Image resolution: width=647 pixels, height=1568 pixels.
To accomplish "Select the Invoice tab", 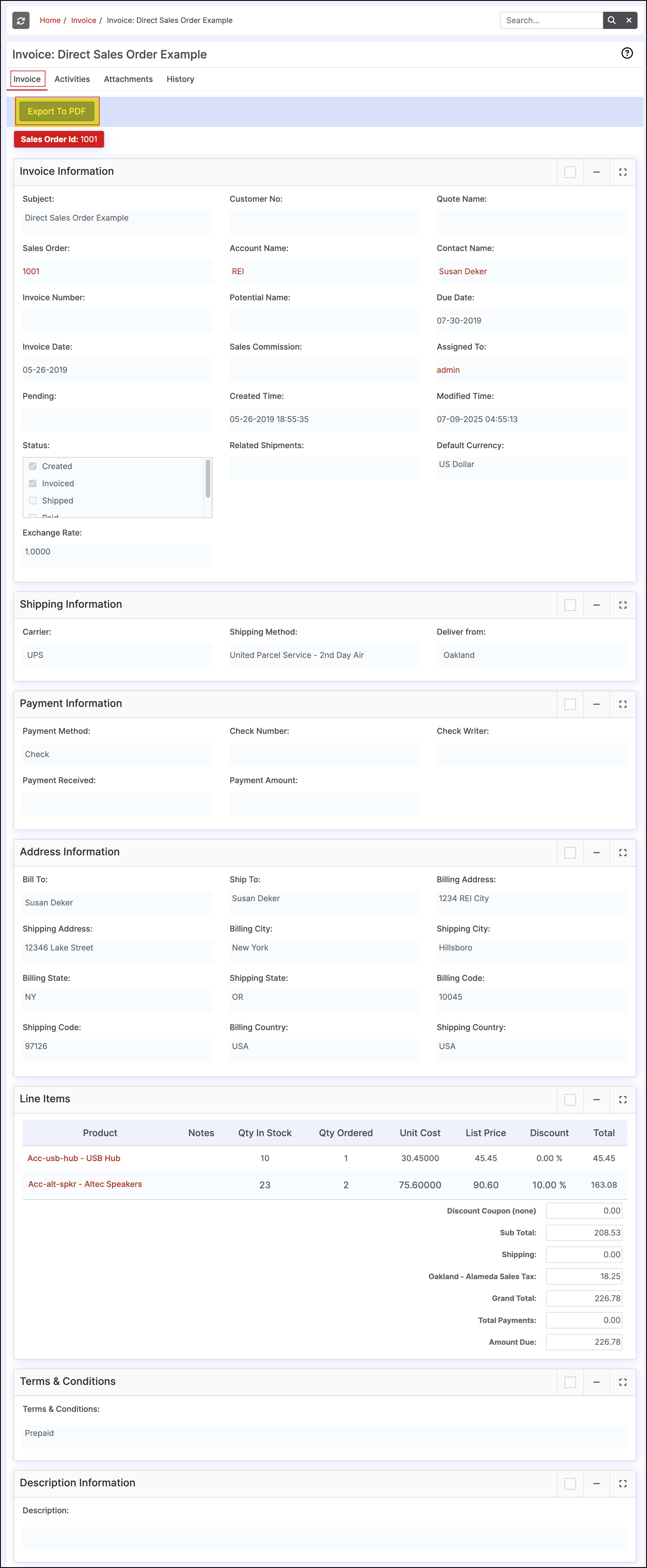I will point(28,79).
